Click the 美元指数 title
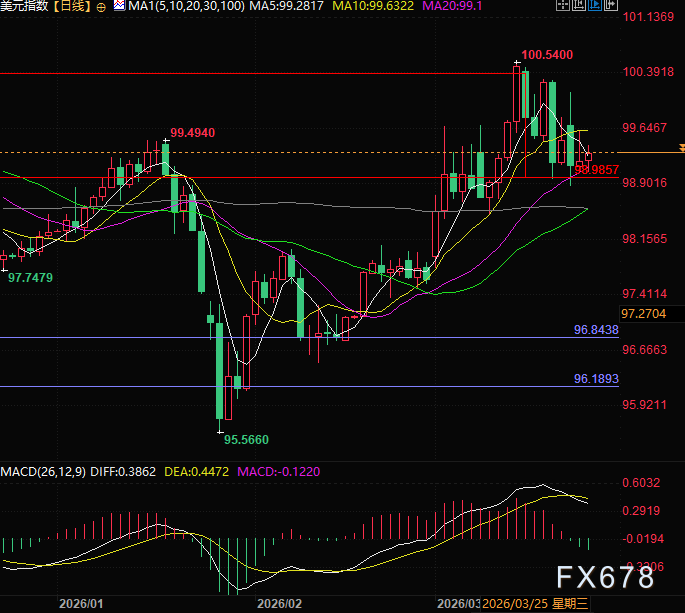Image resolution: width=685 pixels, height=613 pixels. [x=24, y=6]
